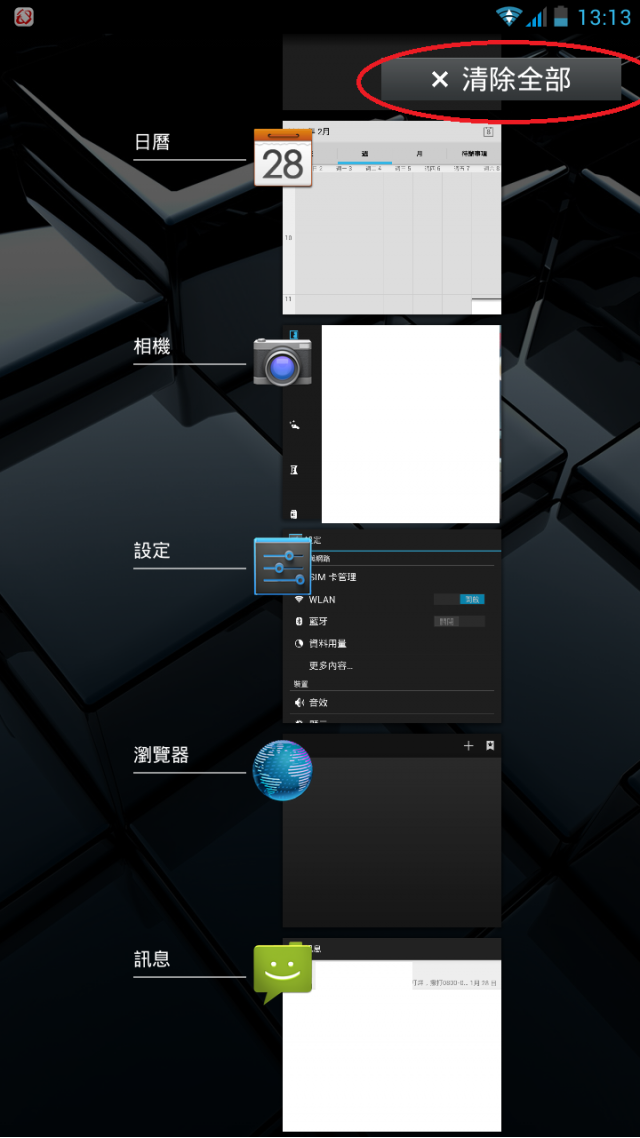Switch to the messaging app thumbnail
The height and width of the screenshot is (1138, 640).
tap(392, 1034)
